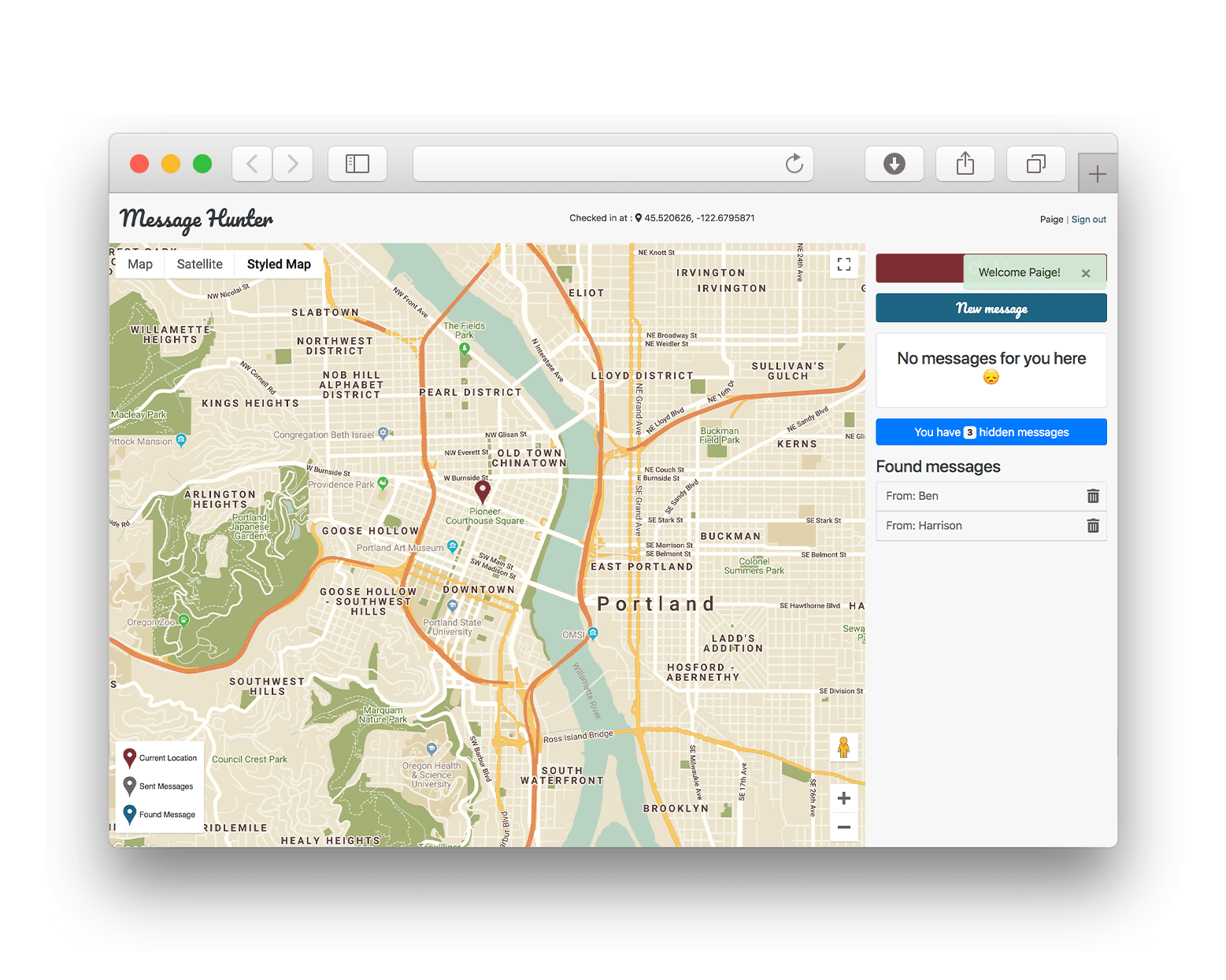Click the No messages for you here text

click(x=991, y=358)
